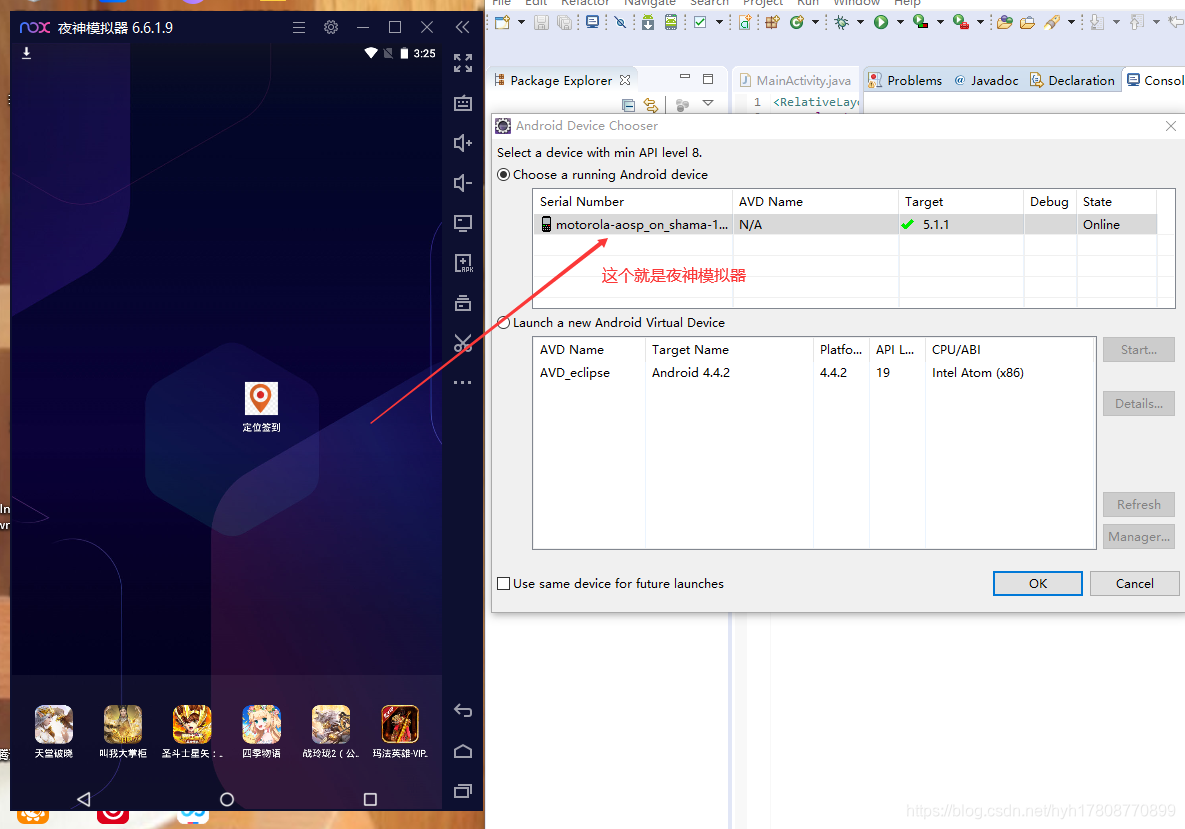Image resolution: width=1185 pixels, height=829 pixels.
Task: Open Package Explorer view menu triangle
Action: pyautogui.click(x=708, y=103)
